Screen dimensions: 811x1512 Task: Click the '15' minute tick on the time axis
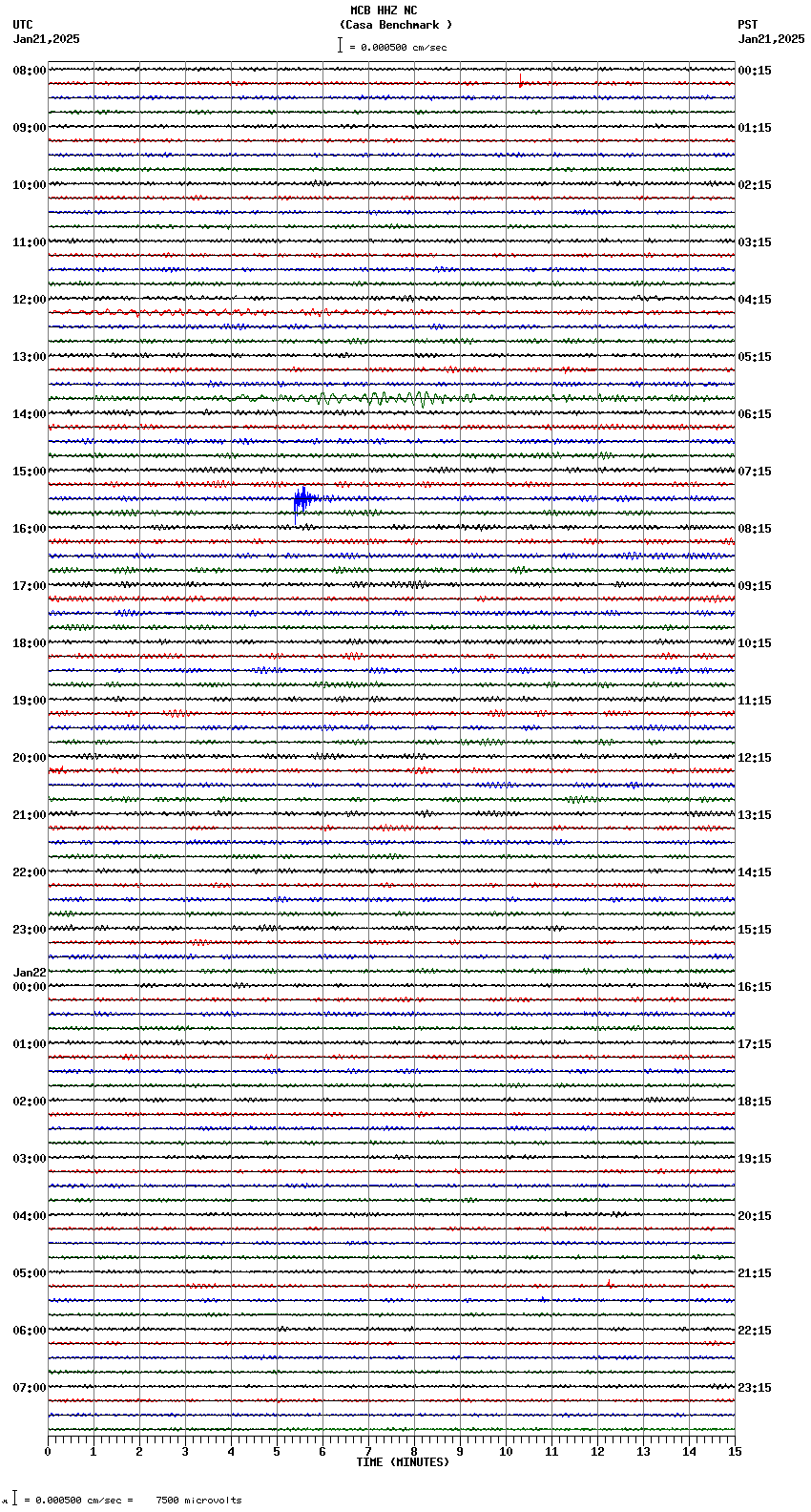click(735, 1452)
